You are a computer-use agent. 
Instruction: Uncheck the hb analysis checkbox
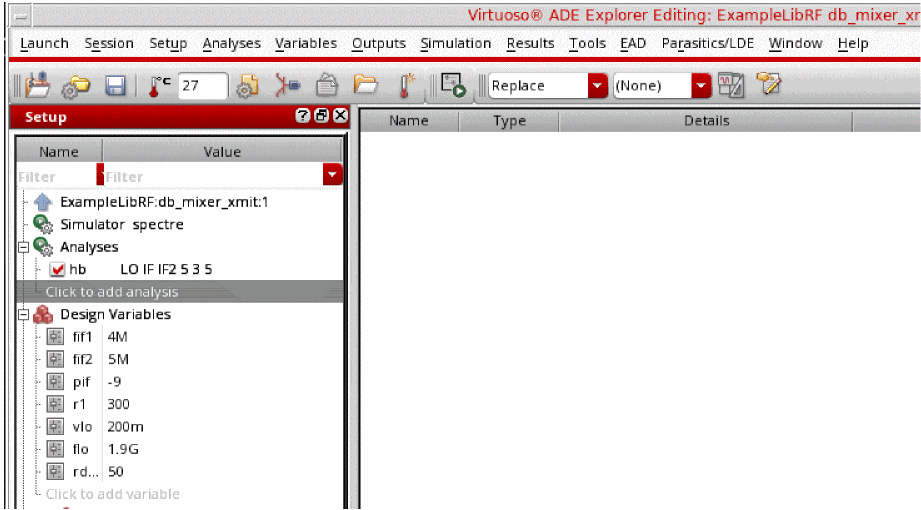[x=57, y=270]
